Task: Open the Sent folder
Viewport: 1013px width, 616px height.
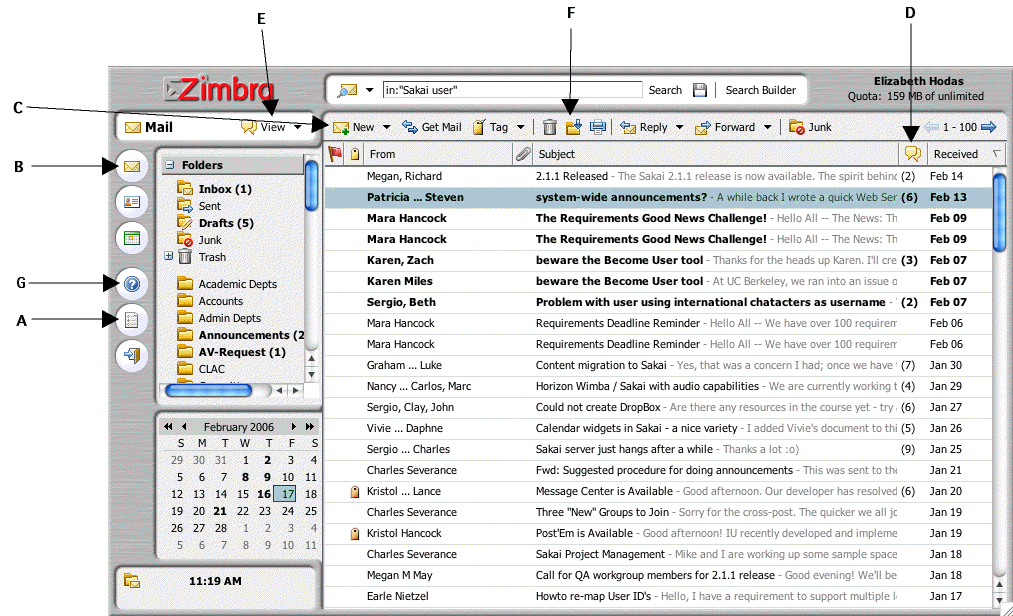Action: (200, 206)
